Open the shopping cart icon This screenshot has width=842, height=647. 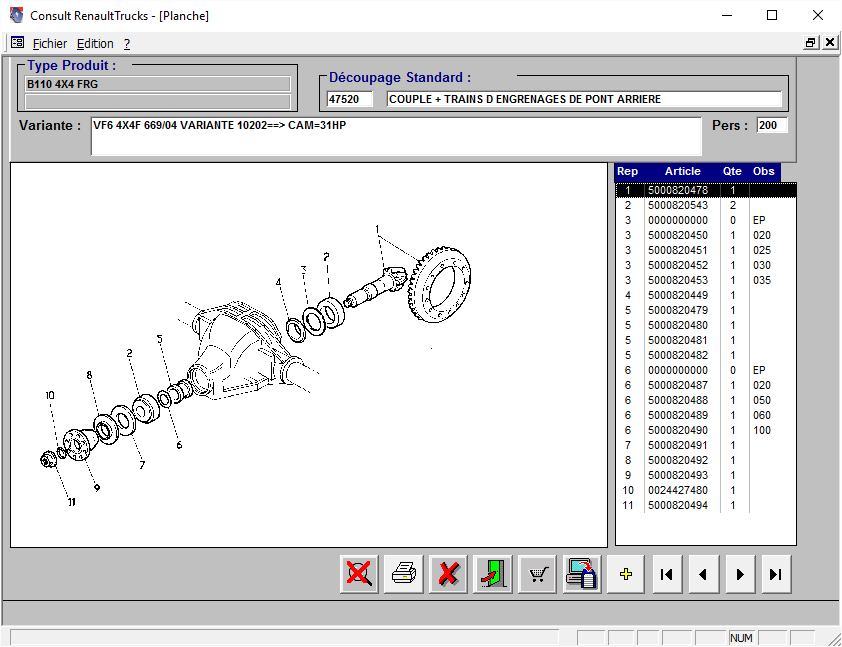[x=538, y=575]
